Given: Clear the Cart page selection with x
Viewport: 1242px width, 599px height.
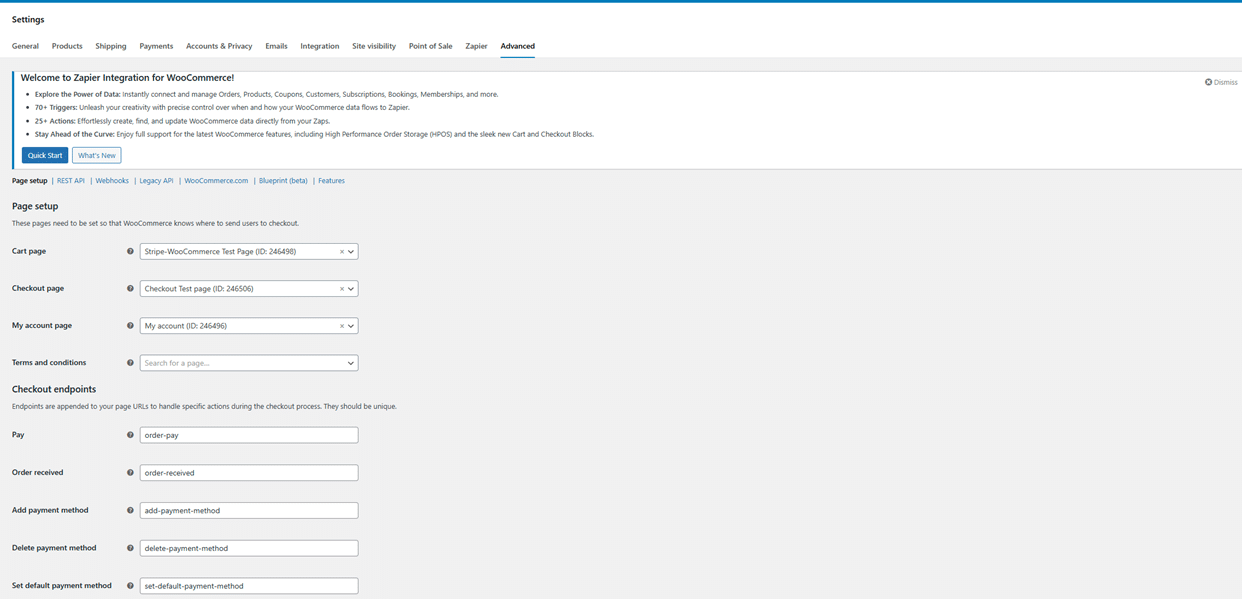Looking at the screenshot, I should pyautogui.click(x=341, y=252).
